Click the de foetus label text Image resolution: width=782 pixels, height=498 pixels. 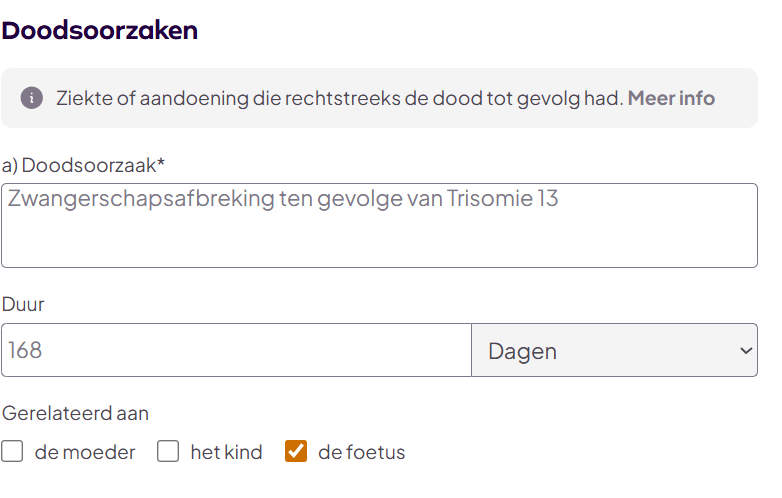361,452
